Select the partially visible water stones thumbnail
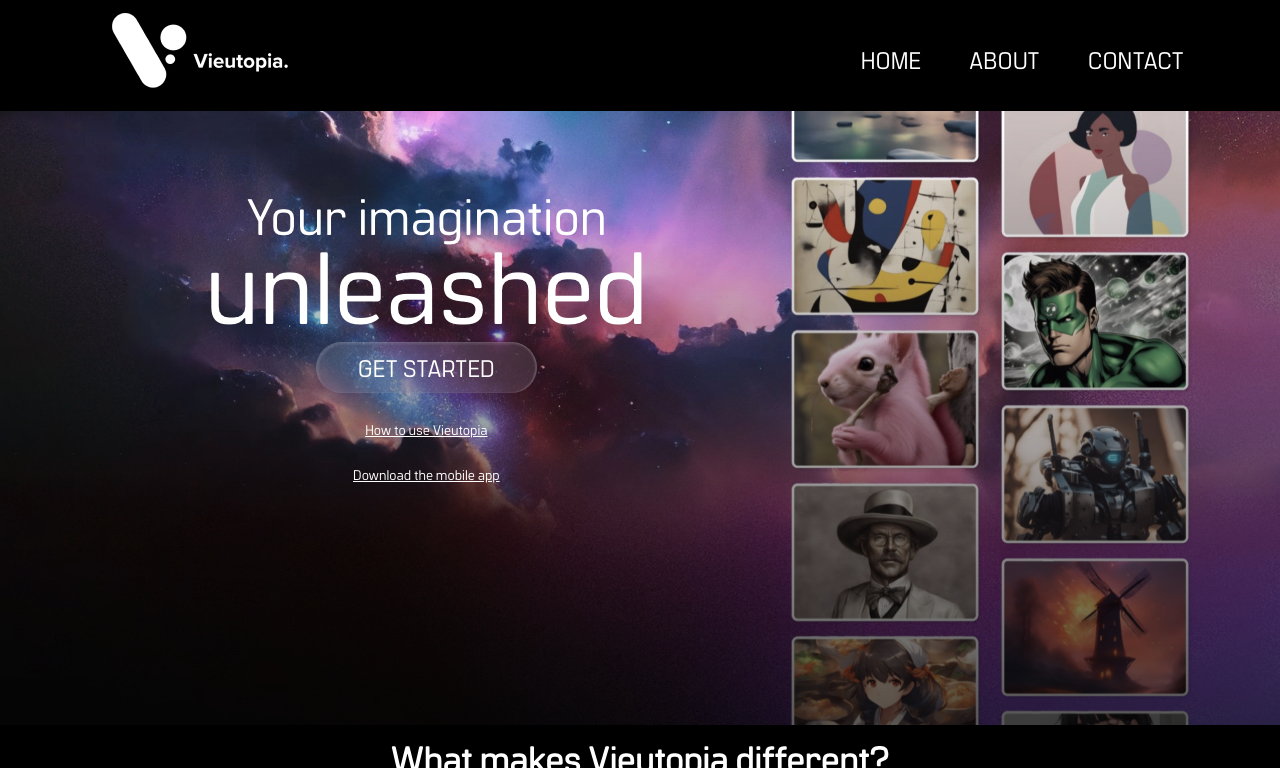1280x768 pixels. 885,136
